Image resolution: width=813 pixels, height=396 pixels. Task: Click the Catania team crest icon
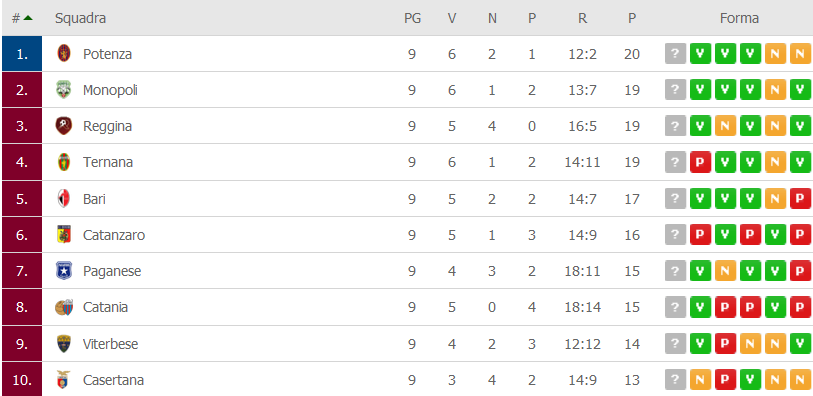point(64,307)
